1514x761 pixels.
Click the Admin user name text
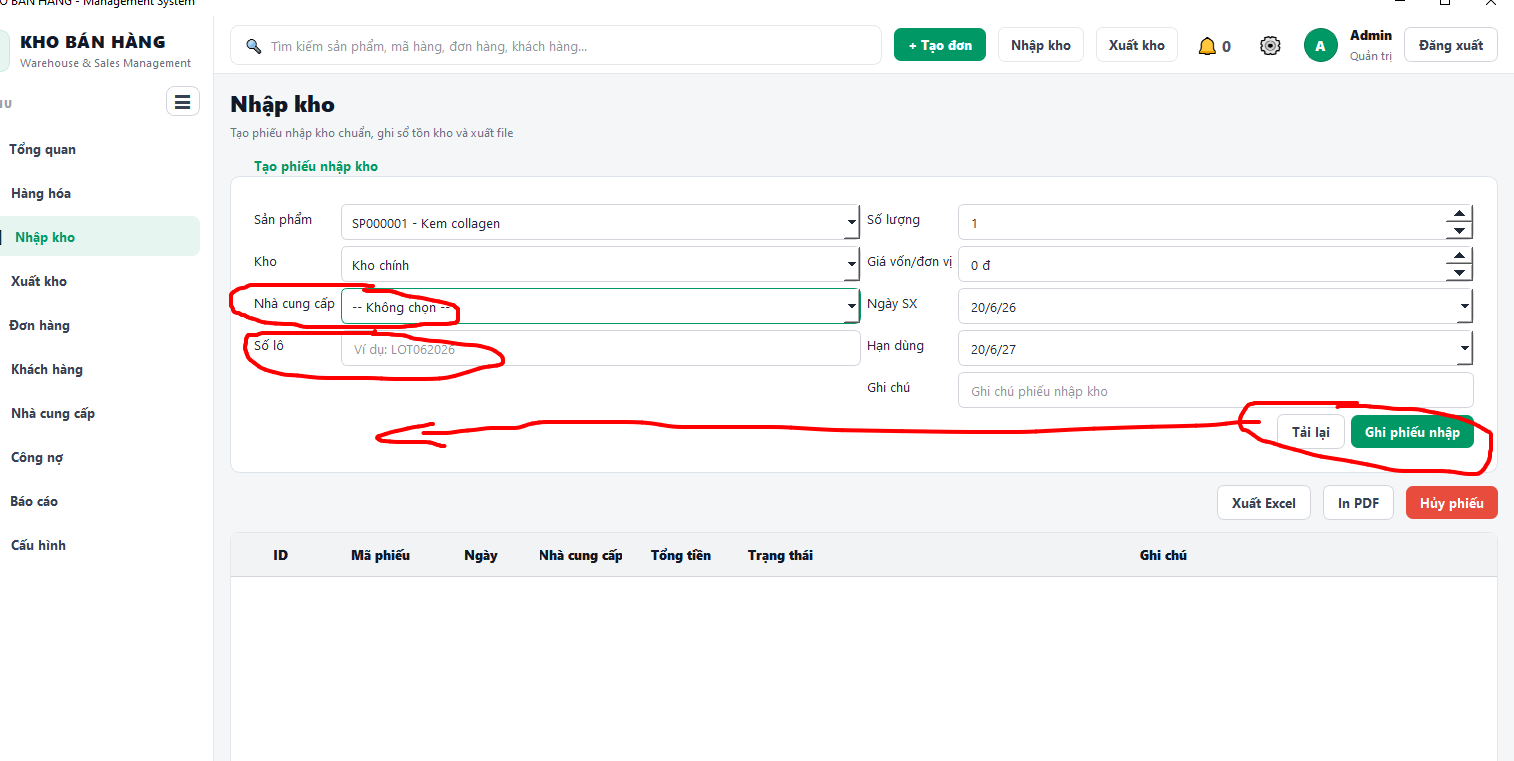pos(1371,36)
